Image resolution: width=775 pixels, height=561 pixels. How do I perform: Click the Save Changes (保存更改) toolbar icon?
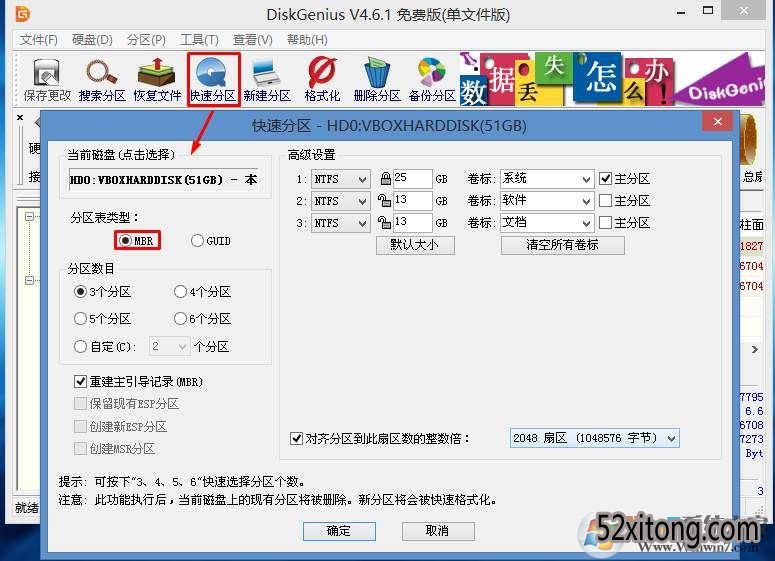coord(47,80)
